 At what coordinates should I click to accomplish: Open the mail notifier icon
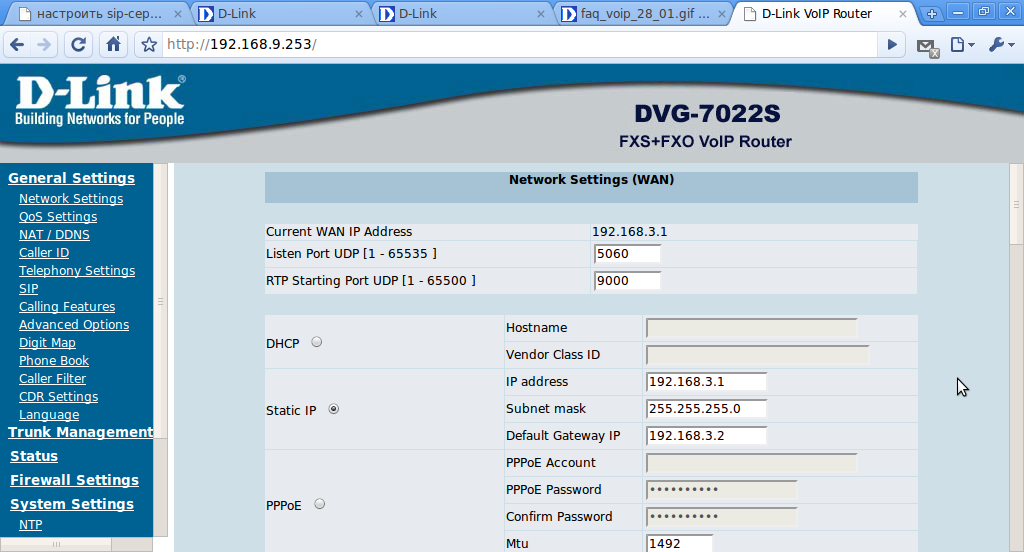click(x=927, y=46)
